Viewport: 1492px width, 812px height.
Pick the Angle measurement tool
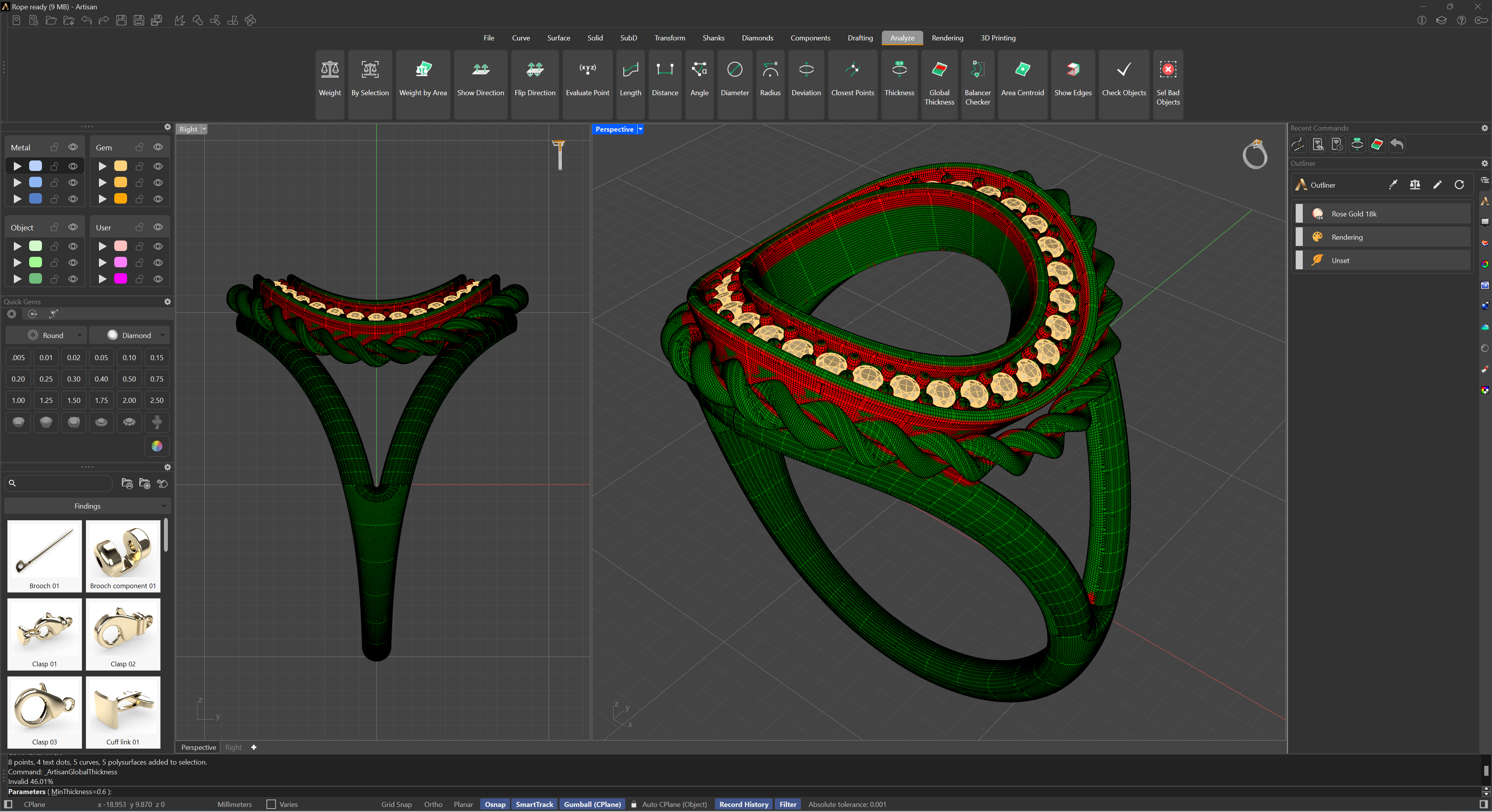[x=699, y=85]
